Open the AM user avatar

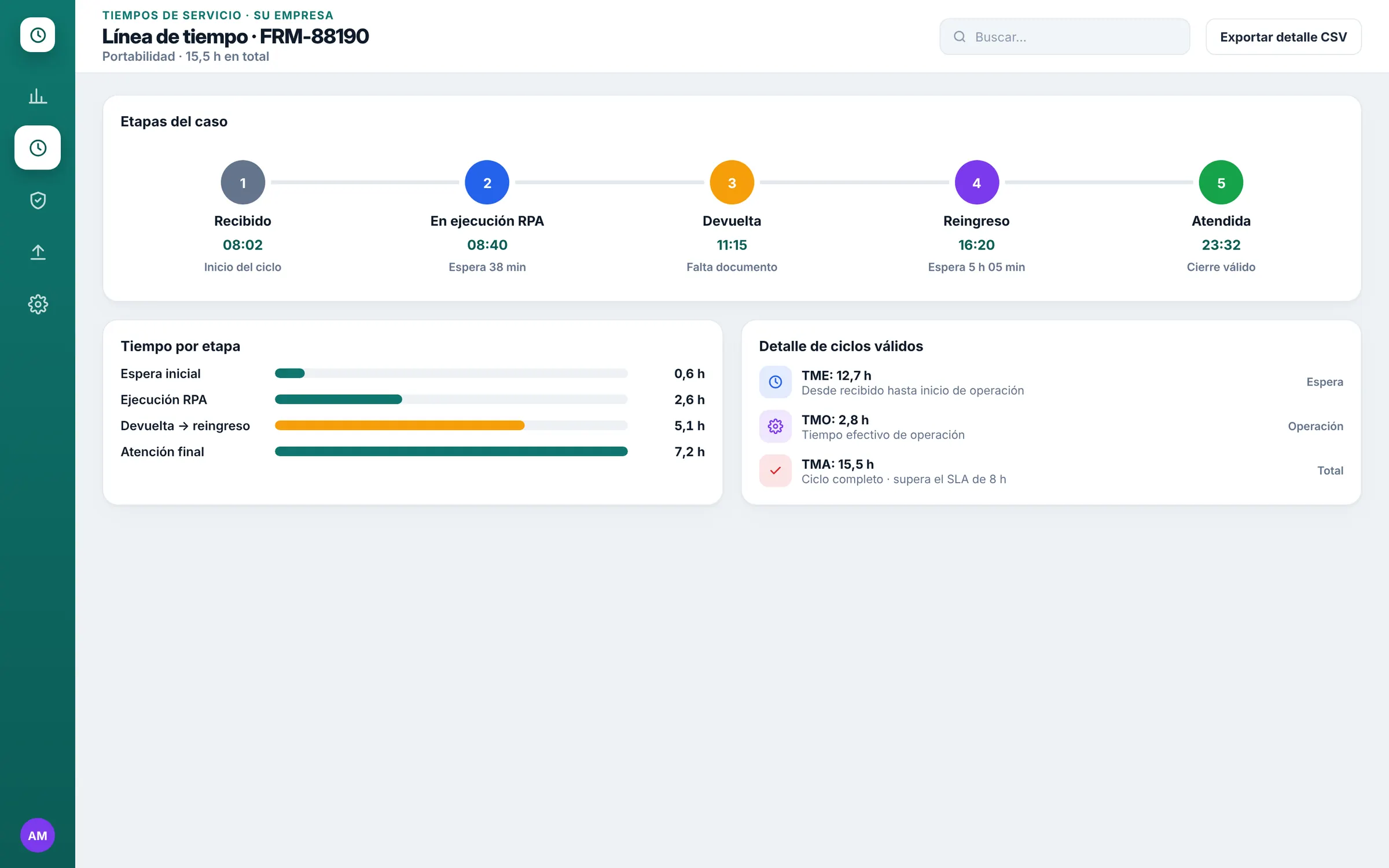point(38,835)
